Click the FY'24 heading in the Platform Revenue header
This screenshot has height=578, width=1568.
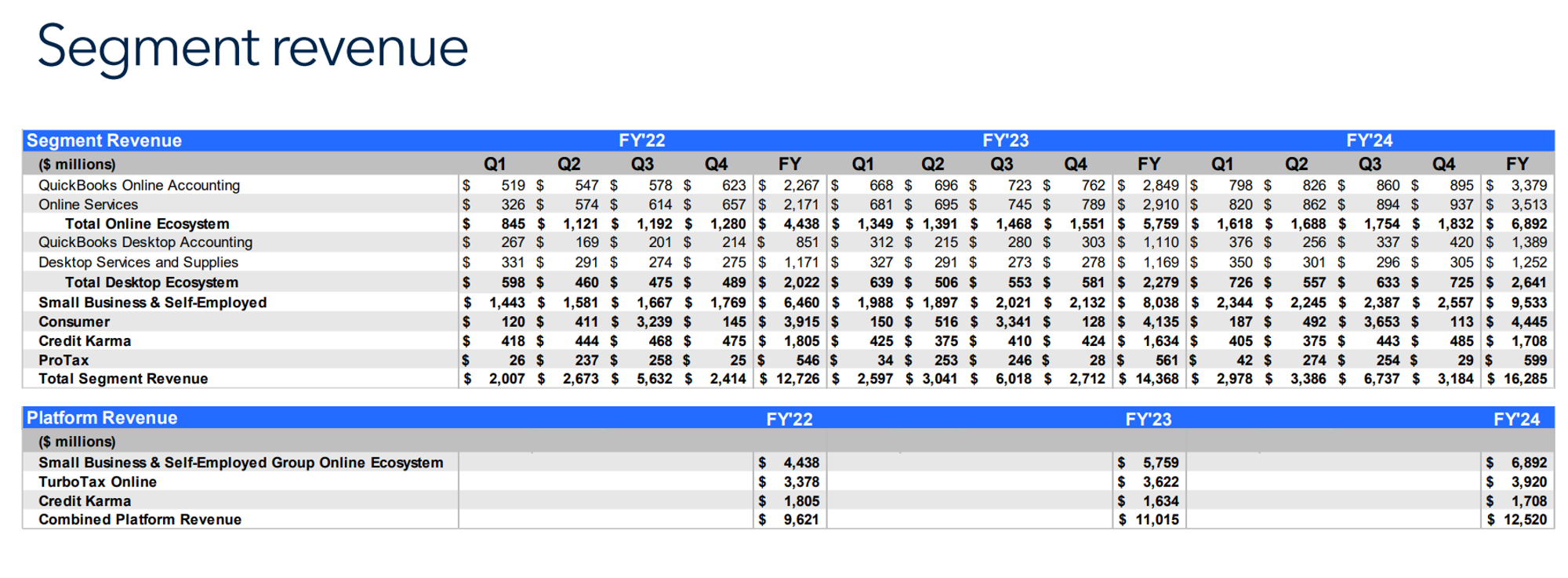1517,420
